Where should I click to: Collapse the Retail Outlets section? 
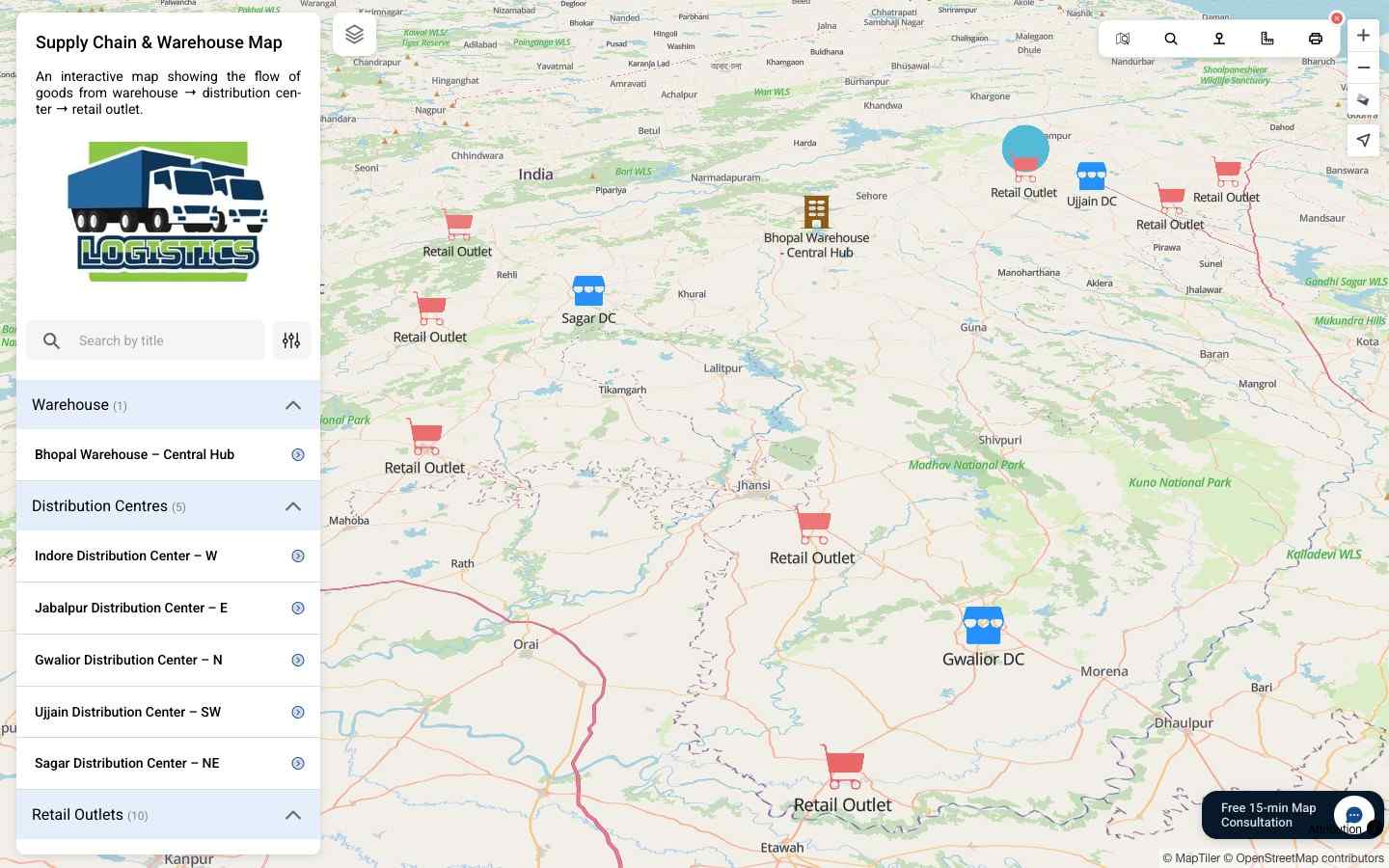pyautogui.click(x=293, y=815)
